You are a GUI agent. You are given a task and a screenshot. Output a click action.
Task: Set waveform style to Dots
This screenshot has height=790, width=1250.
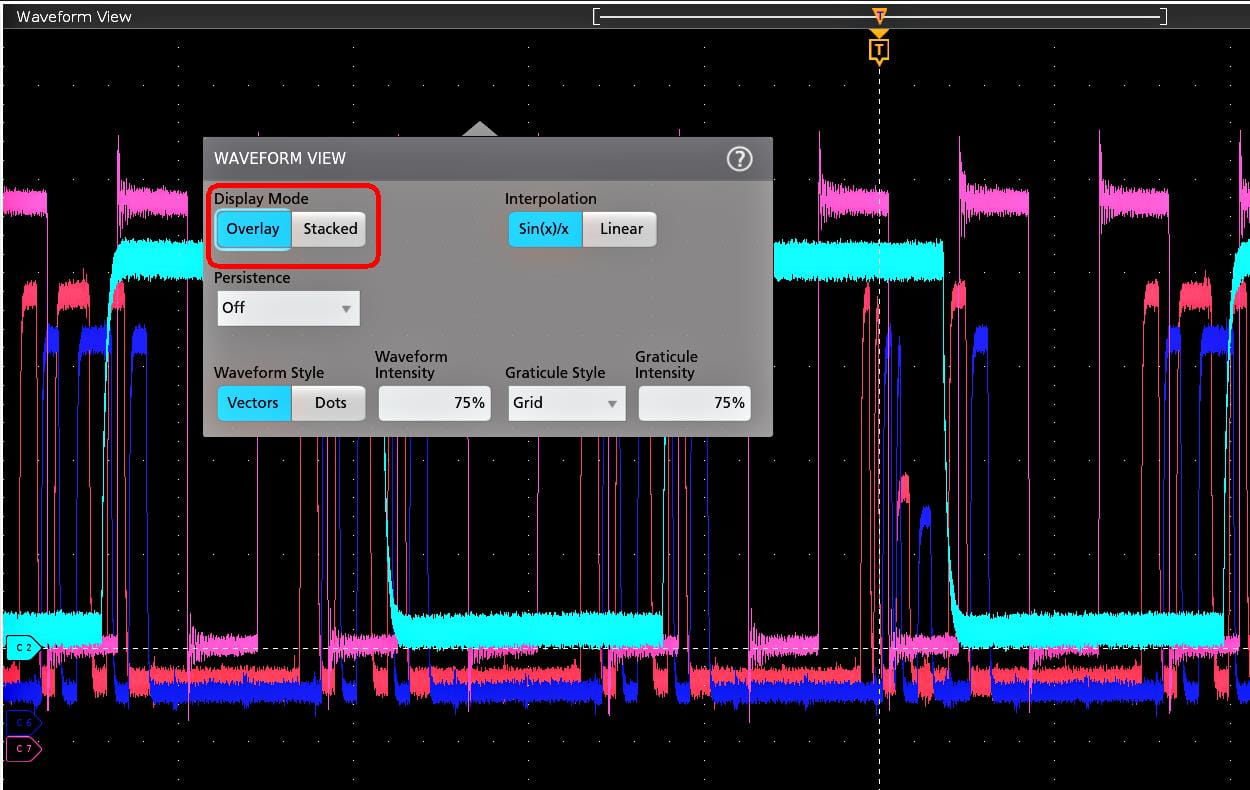click(x=330, y=403)
